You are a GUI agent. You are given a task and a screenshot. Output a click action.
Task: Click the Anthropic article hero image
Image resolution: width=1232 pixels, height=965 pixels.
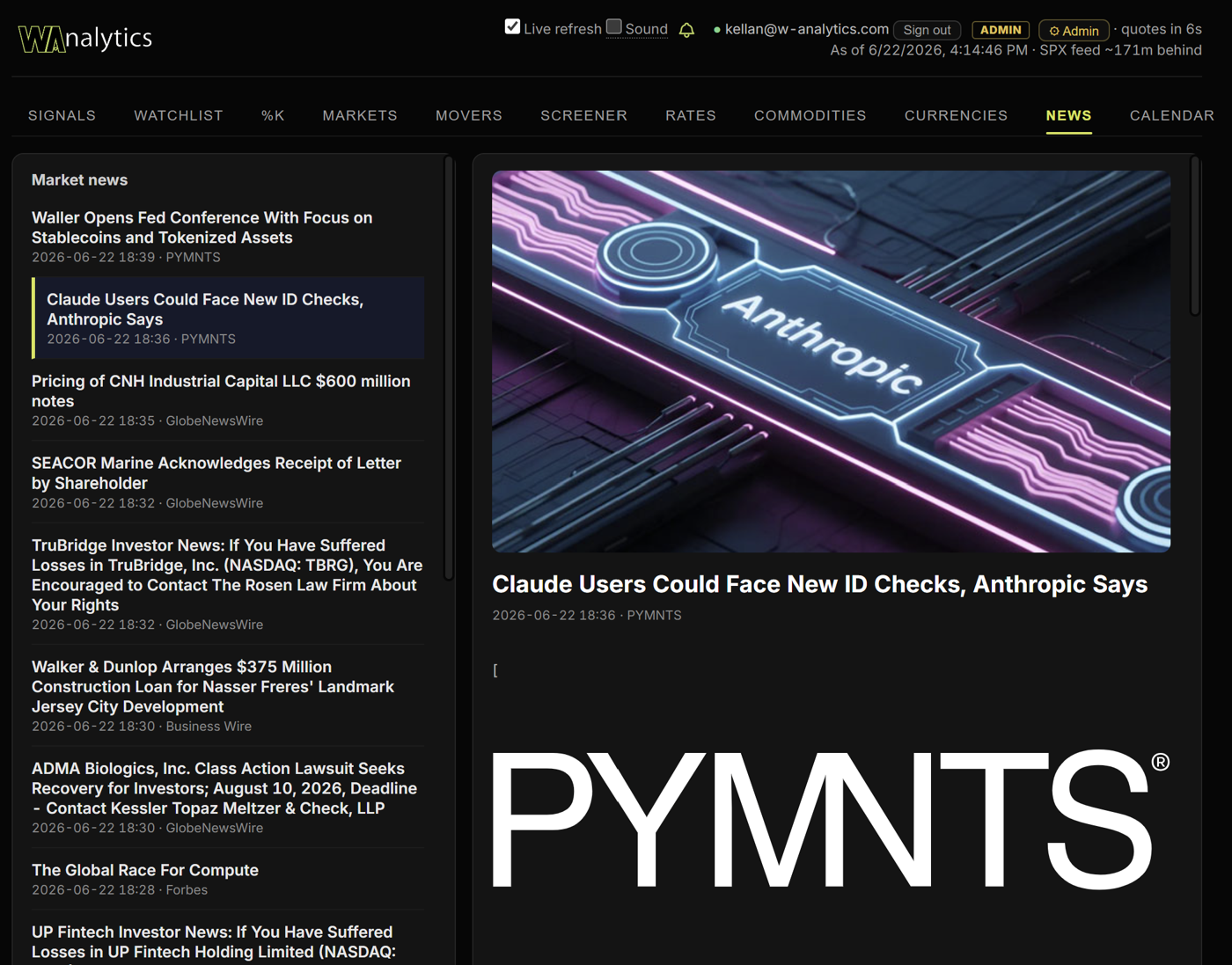[x=831, y=362]
